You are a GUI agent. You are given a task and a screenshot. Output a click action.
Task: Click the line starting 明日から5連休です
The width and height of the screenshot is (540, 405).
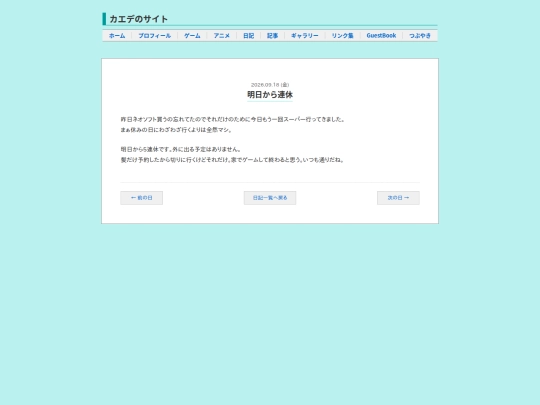click(181, 149)
